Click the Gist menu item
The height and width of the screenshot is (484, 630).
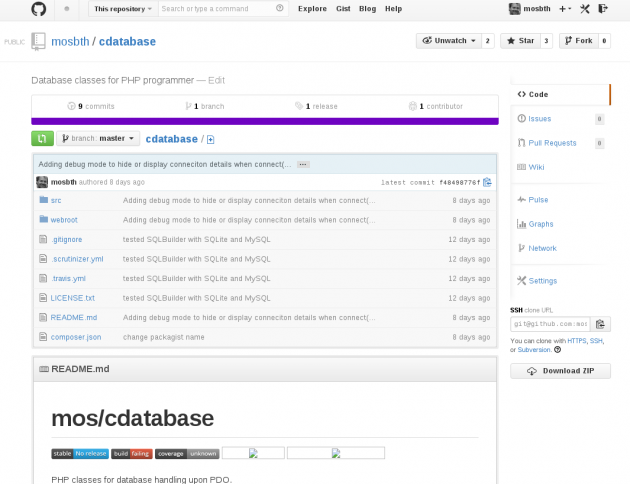point(343,8)
